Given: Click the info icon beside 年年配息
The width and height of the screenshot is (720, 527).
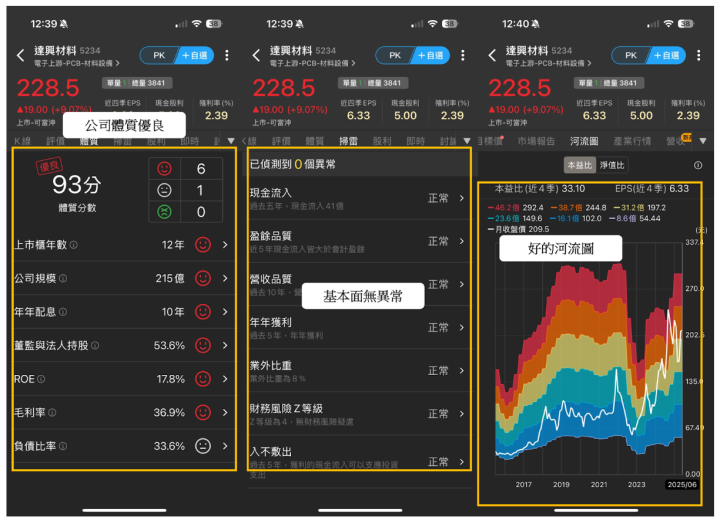Looking at the screenshot, I should click(63, 312).
